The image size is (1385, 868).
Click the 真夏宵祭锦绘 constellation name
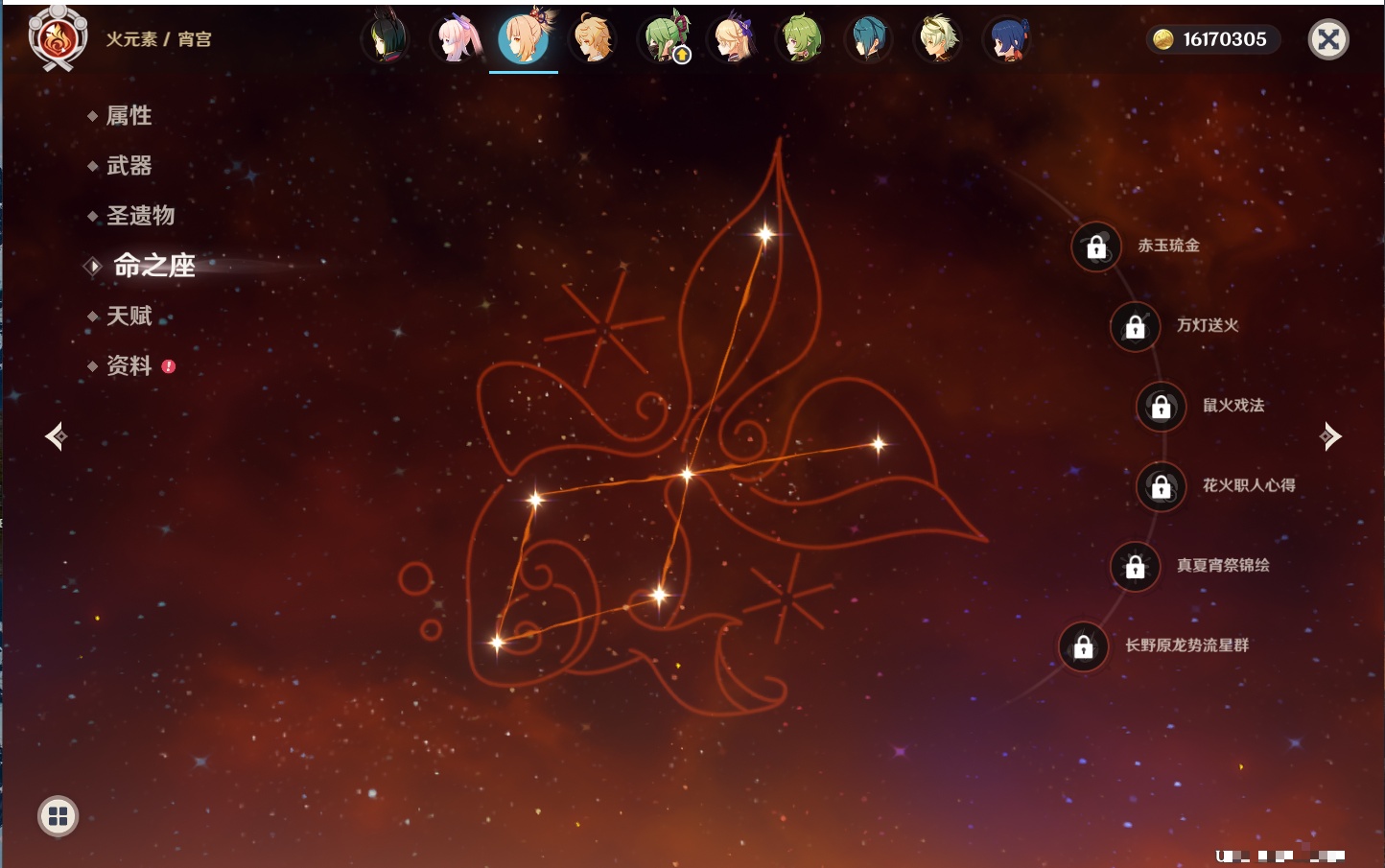pyautogui.click(x=1223, y=565)
